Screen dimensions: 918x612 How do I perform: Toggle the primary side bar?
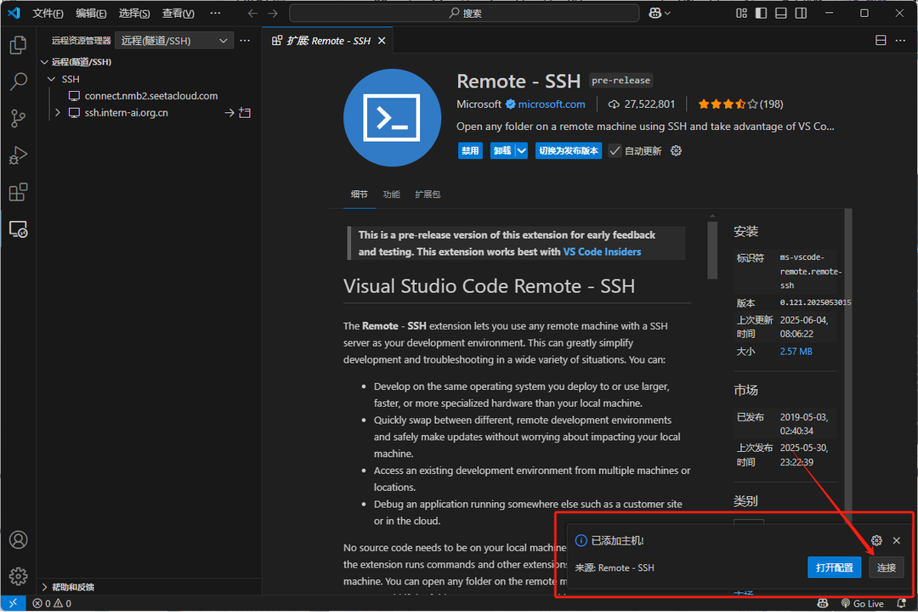(x=761, y=13)
